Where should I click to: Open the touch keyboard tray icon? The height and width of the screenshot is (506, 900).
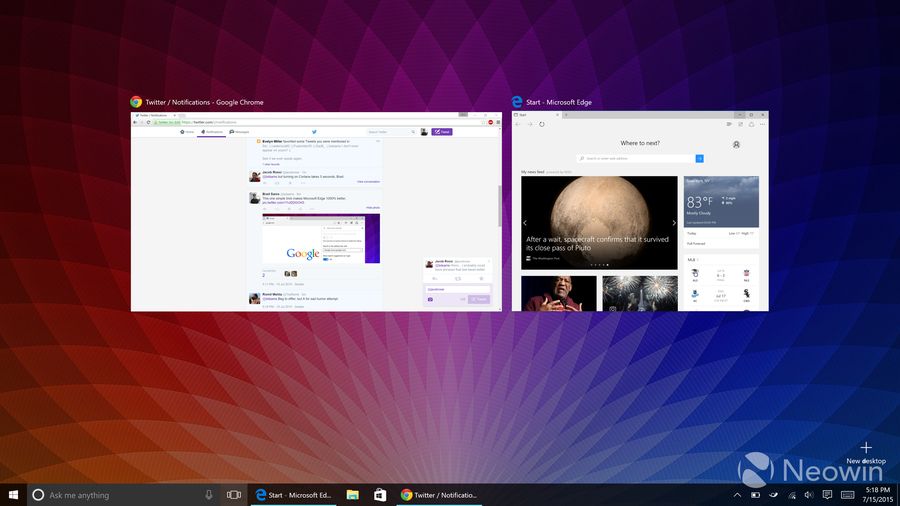coord(847,495)
